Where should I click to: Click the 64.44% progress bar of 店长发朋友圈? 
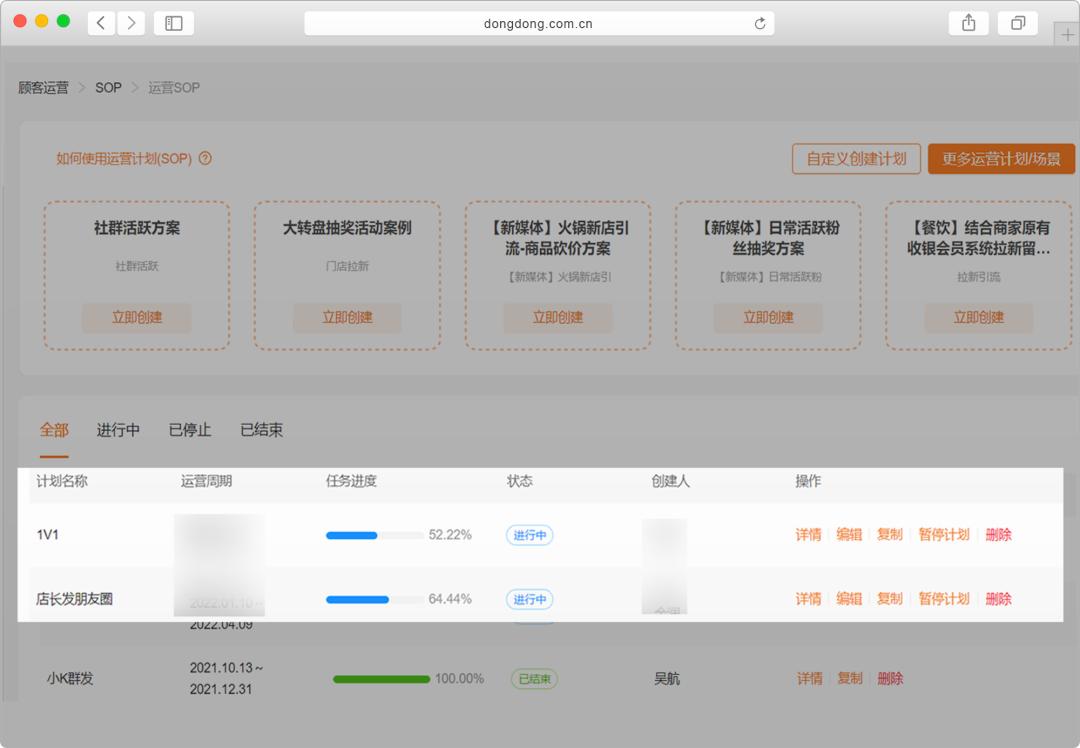click(375, 599)
